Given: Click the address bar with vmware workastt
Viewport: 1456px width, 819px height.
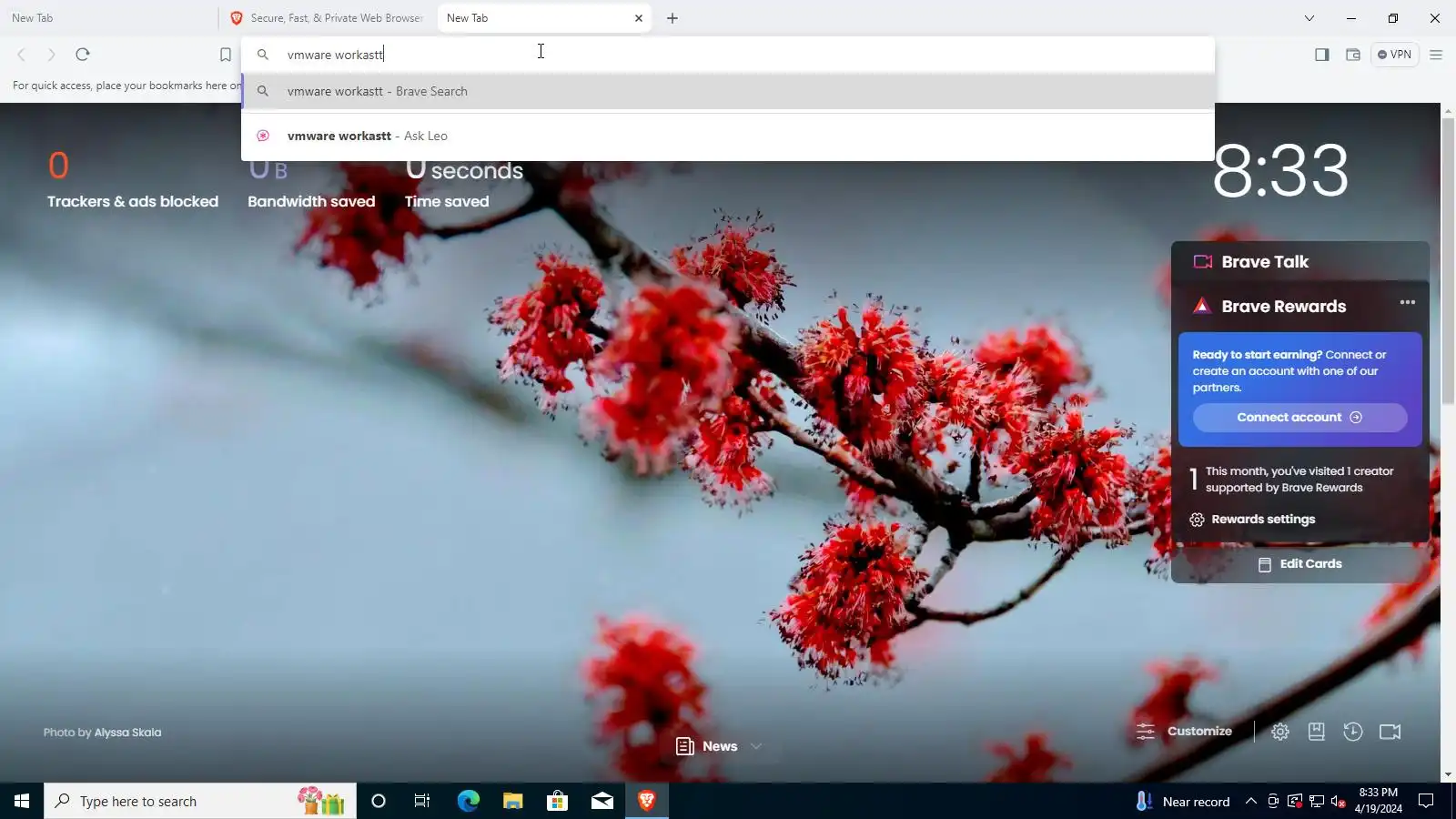Looking at the screenshot, I should coord(728,55).
